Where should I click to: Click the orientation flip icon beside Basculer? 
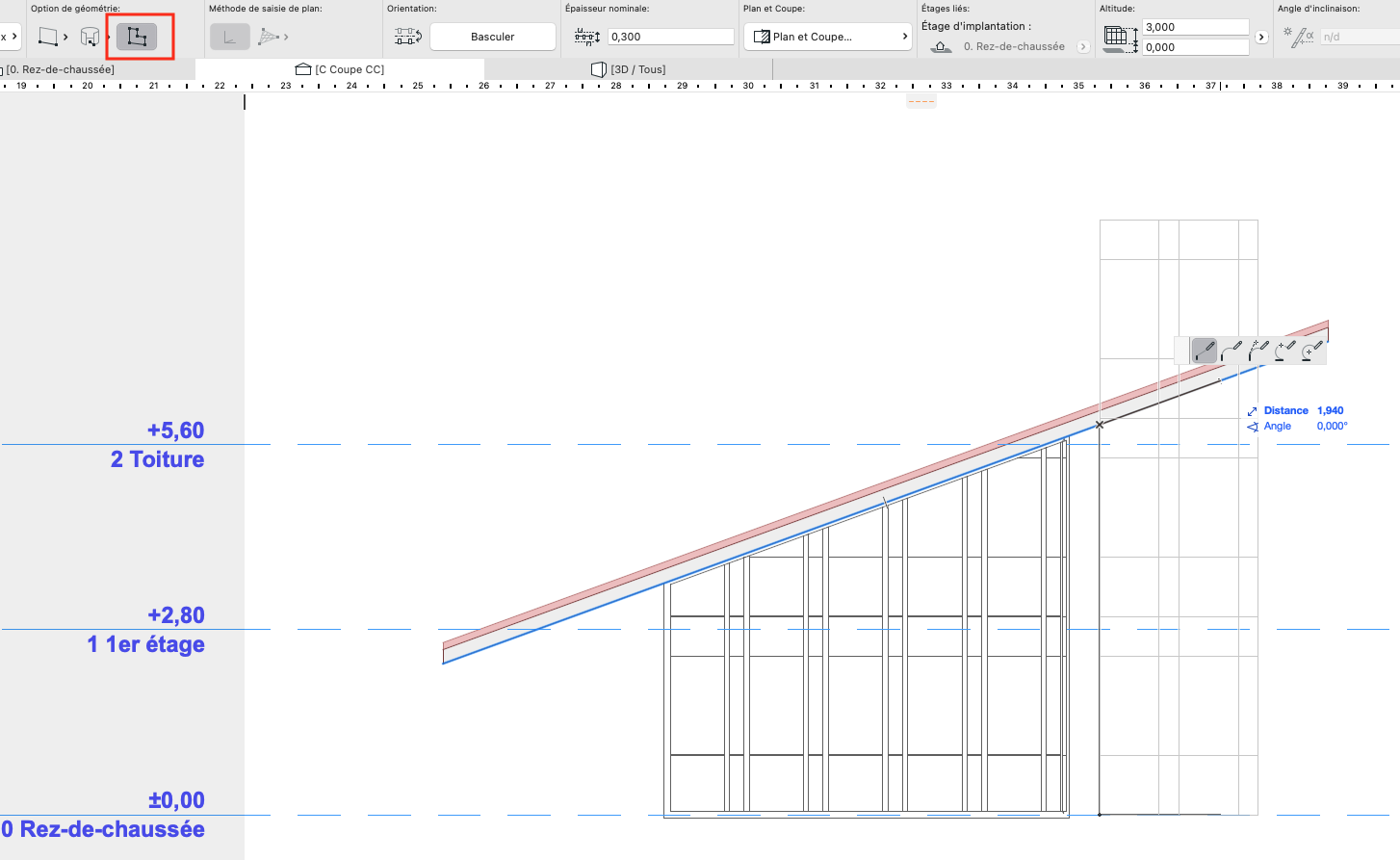[408, 37]
